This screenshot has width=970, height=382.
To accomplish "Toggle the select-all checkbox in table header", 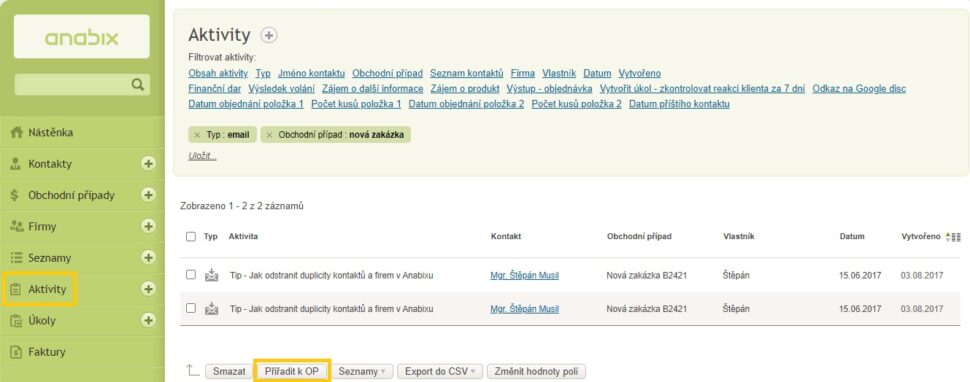I will 191,237.
